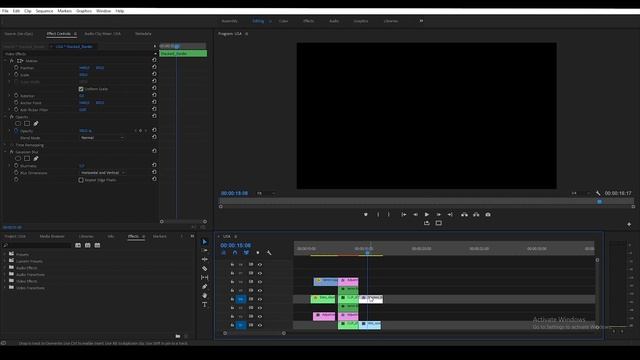
Task: Toggle the Uniform Scale checkbox
Action: (81, 89)
